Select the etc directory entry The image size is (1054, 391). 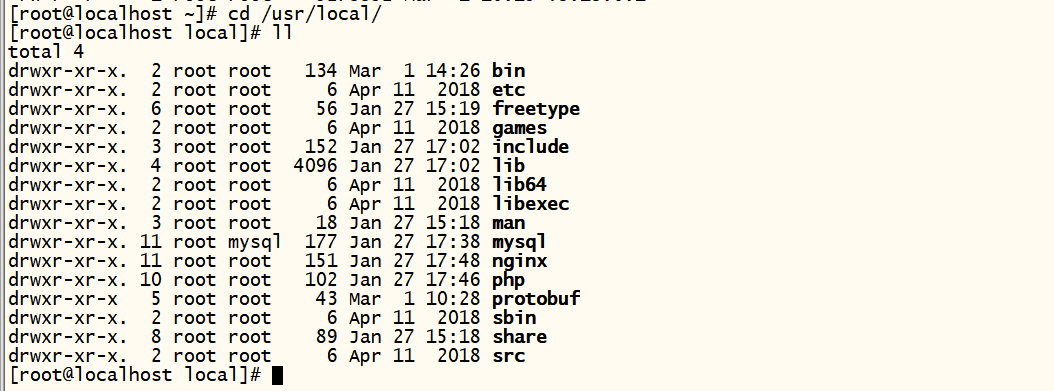coord(508,90)
